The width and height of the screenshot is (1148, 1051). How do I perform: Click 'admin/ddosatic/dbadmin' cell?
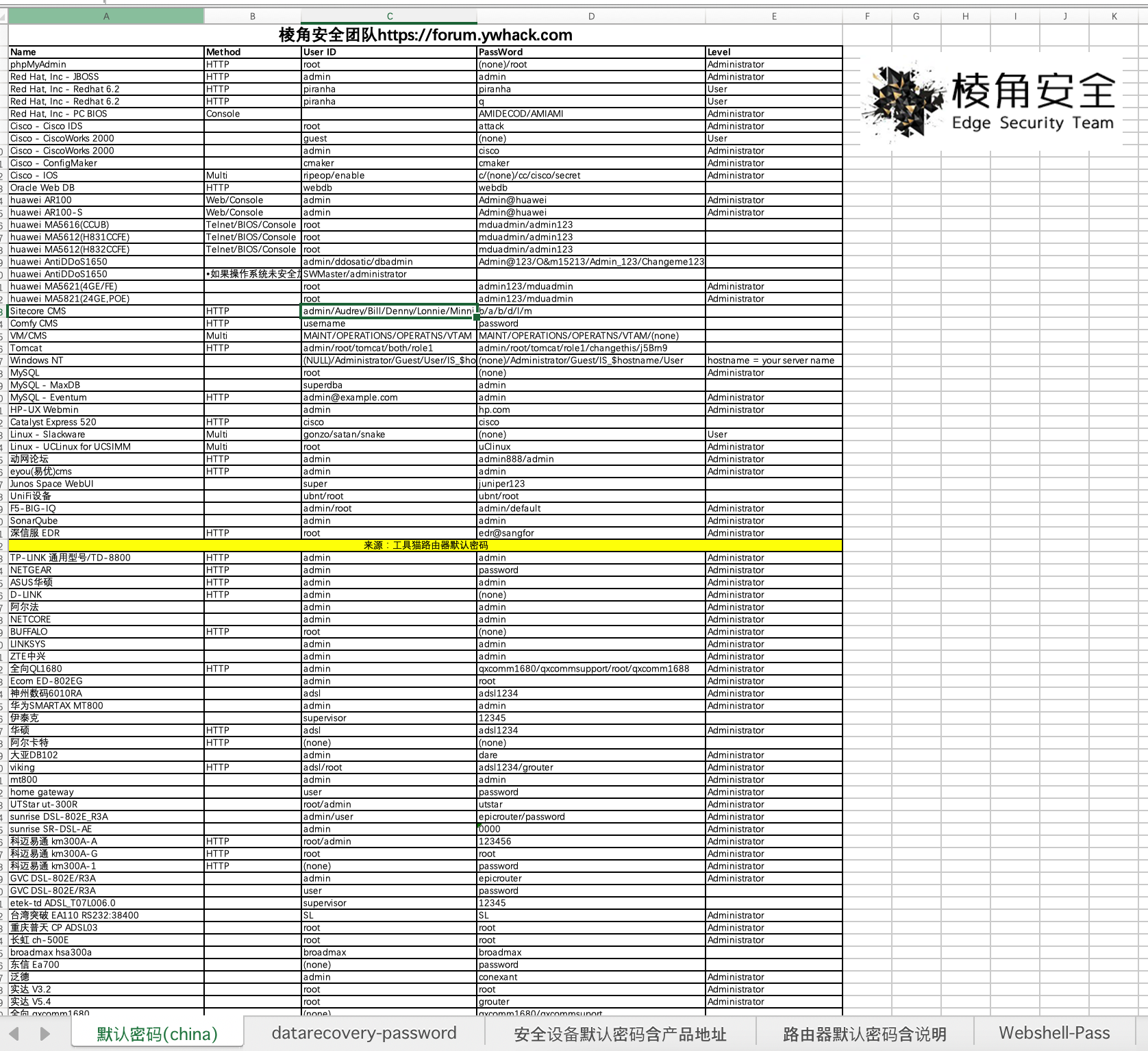click(x=389, y=262)
